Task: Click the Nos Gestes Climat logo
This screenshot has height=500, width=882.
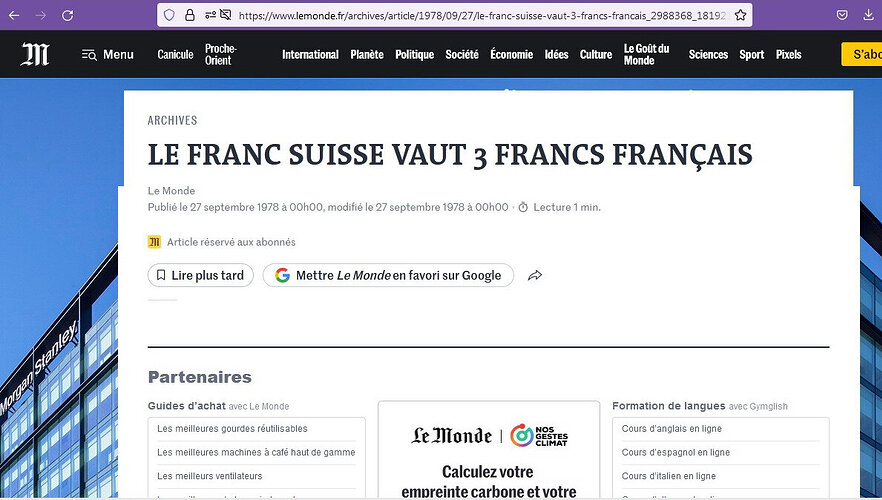Action: pos(539,436)
